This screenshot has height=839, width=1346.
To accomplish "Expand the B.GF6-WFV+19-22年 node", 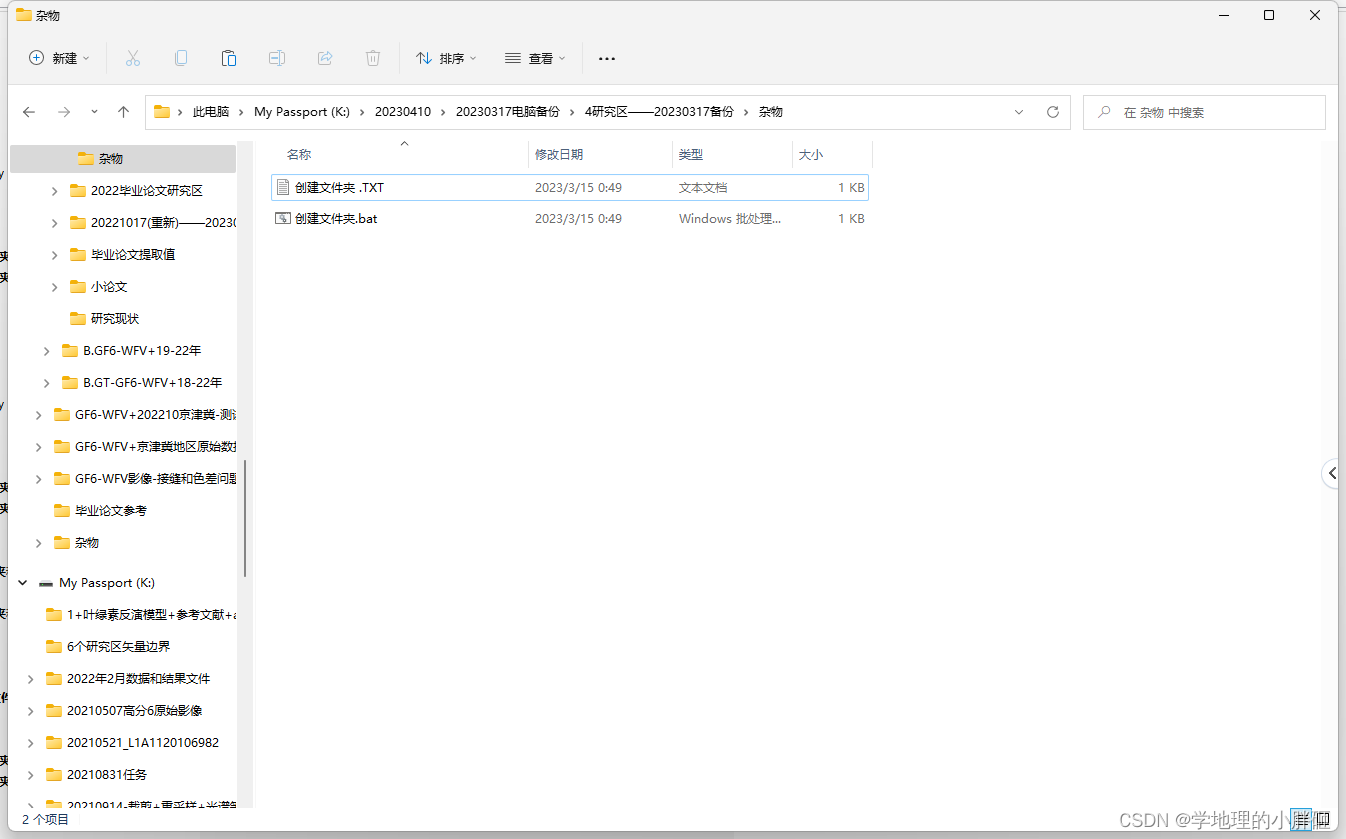I will pos(47,350).
